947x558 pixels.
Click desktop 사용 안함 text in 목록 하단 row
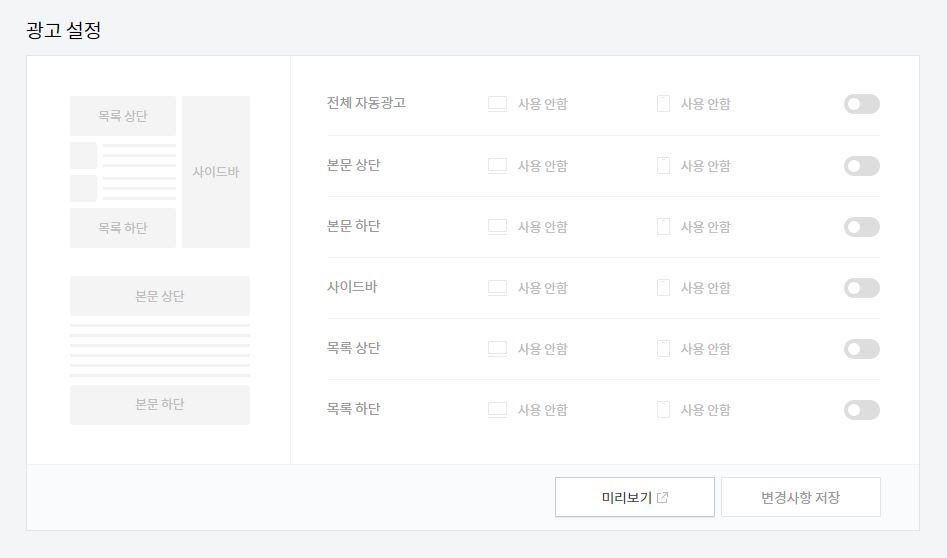click(542, 410)
